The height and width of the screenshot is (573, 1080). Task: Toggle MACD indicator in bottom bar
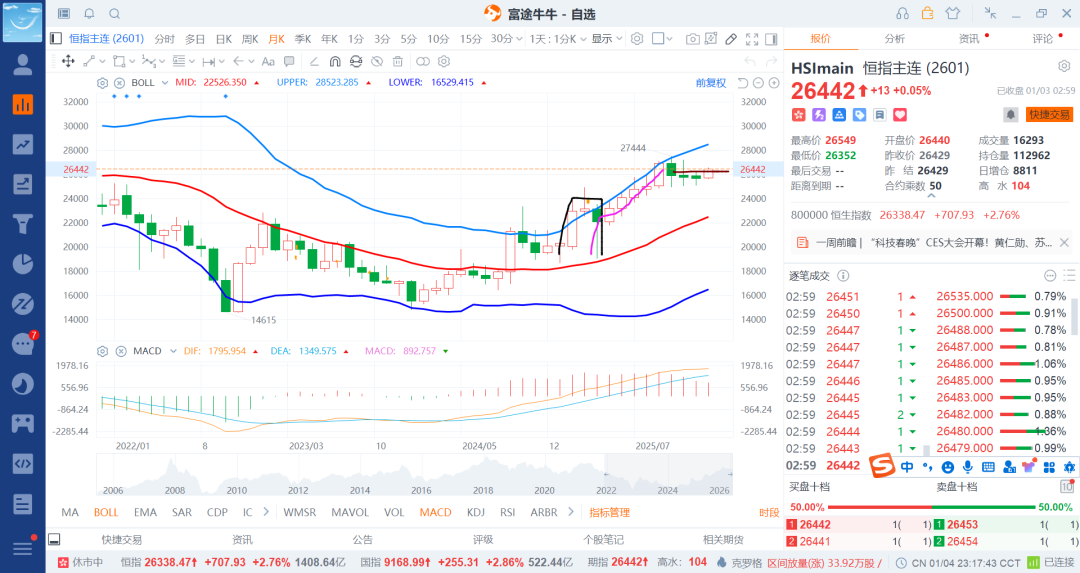[435, 512]
